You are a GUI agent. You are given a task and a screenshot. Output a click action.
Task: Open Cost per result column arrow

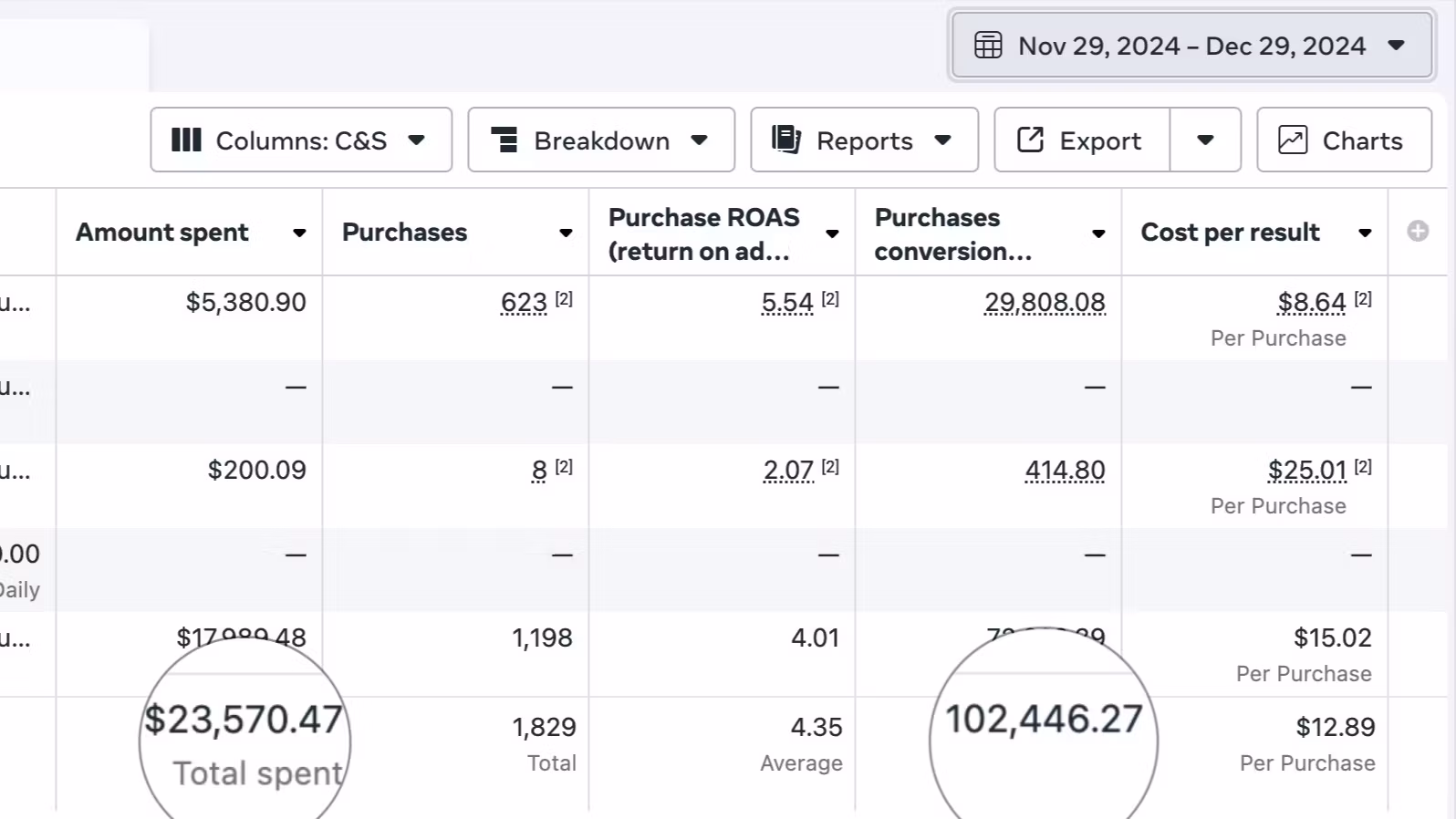coord(1365,233)
